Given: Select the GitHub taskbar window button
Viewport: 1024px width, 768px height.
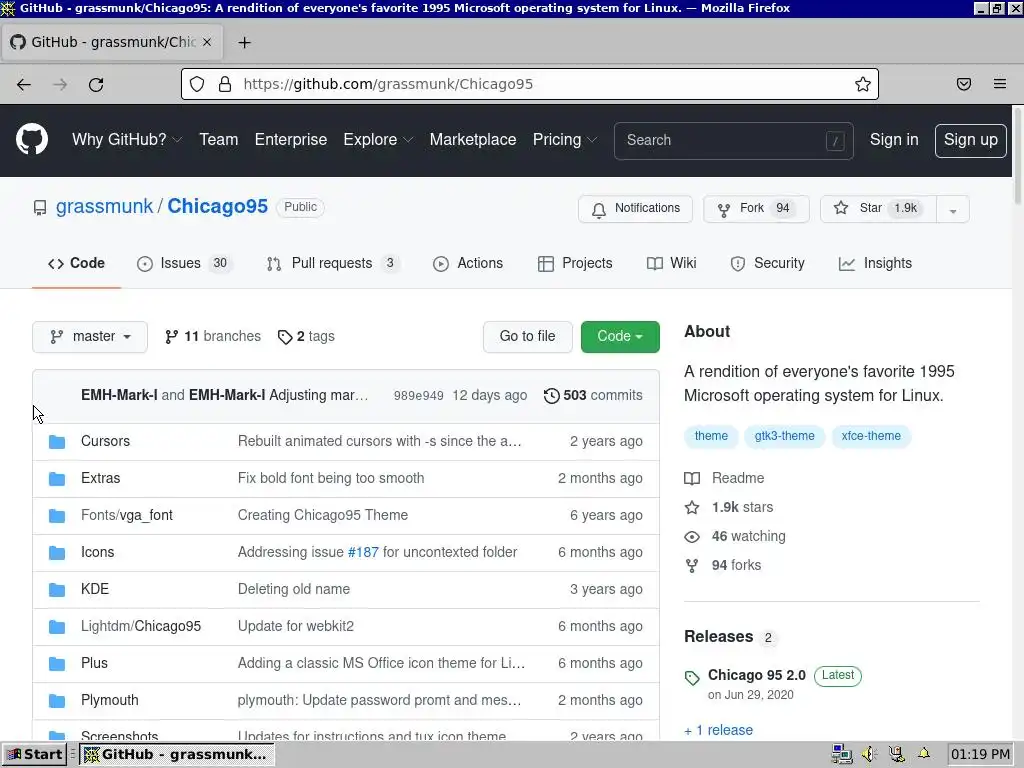Looking at the screenshot, I should coord(177,754).
